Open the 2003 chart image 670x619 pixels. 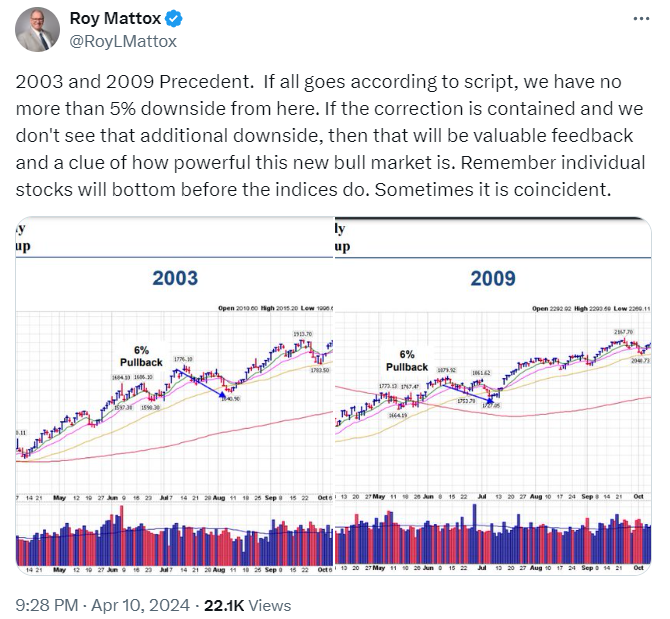coord(174,395)
